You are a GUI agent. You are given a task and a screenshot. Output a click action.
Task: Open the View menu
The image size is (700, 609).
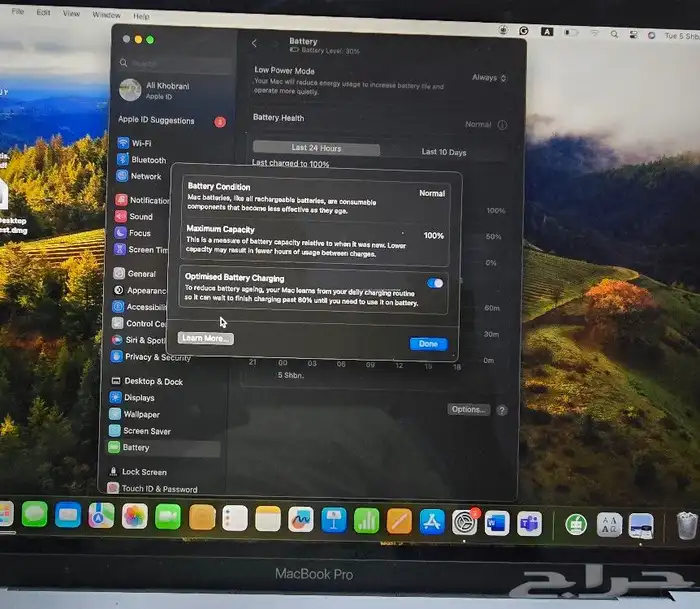(x=71, y=13)
